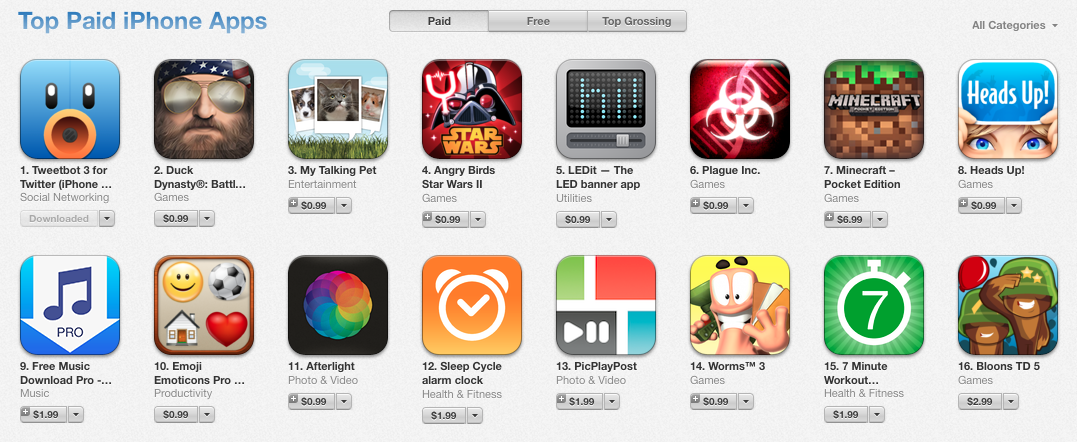The image size is (1077, 442).
Task: Select the Minecraft Pocket Edition icon
Action: [x=874, y=109]
